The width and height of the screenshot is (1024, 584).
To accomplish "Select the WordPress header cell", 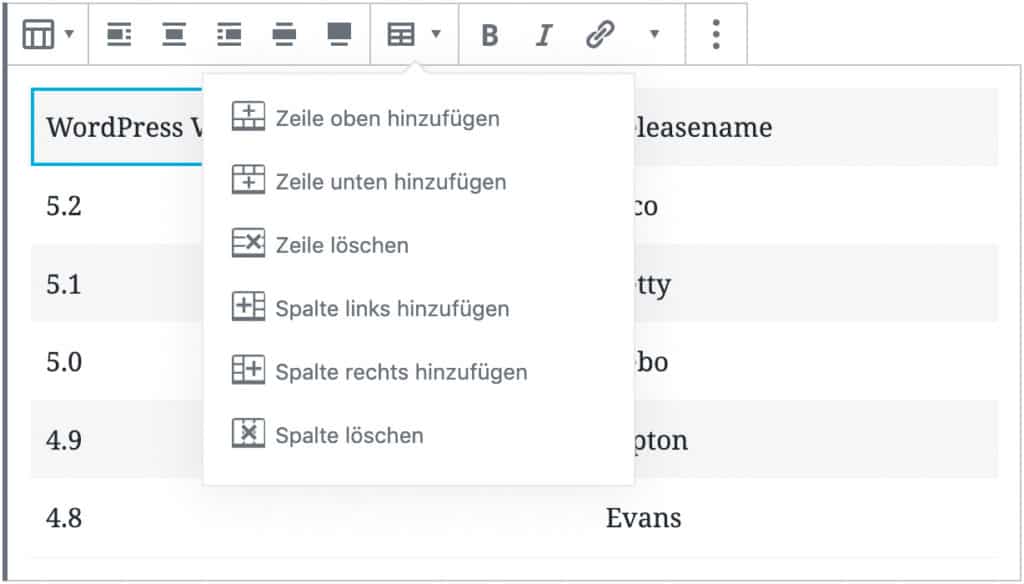I will 118,127.
